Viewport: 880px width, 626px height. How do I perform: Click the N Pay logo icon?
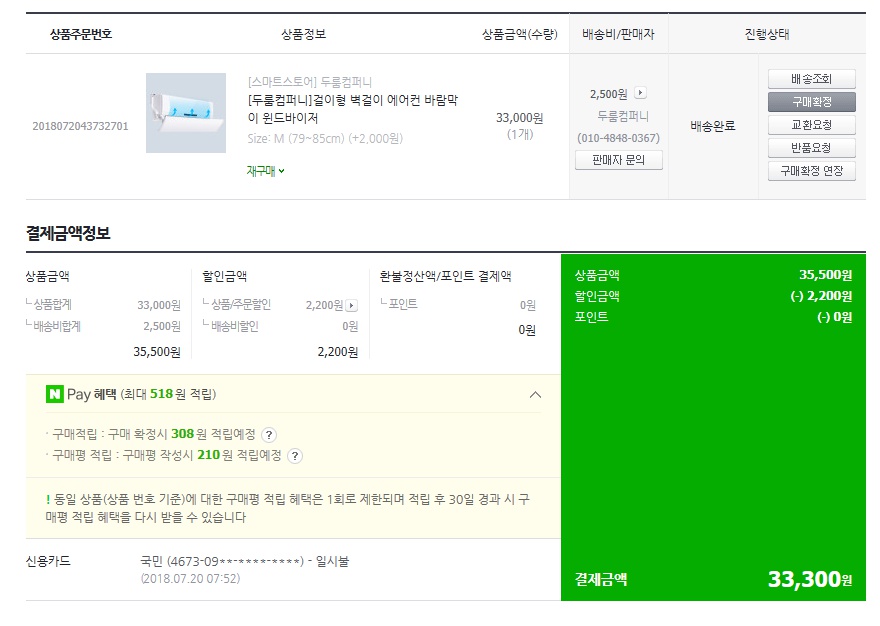[54, 394]
